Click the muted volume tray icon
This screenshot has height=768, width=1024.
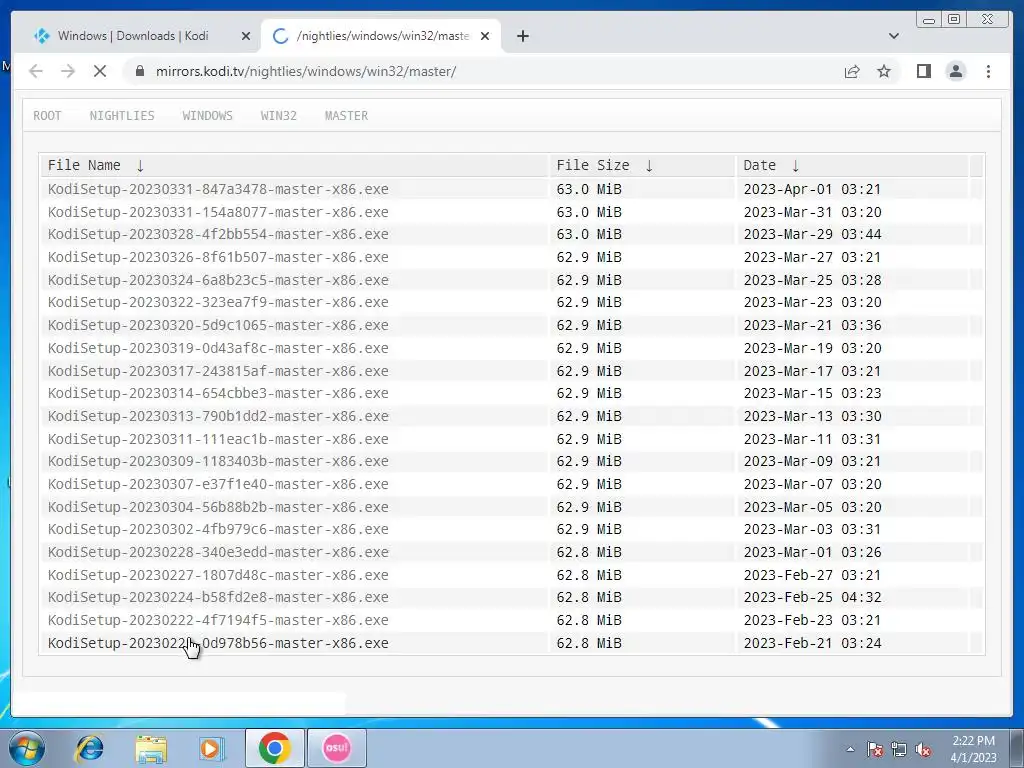(923, 750)
